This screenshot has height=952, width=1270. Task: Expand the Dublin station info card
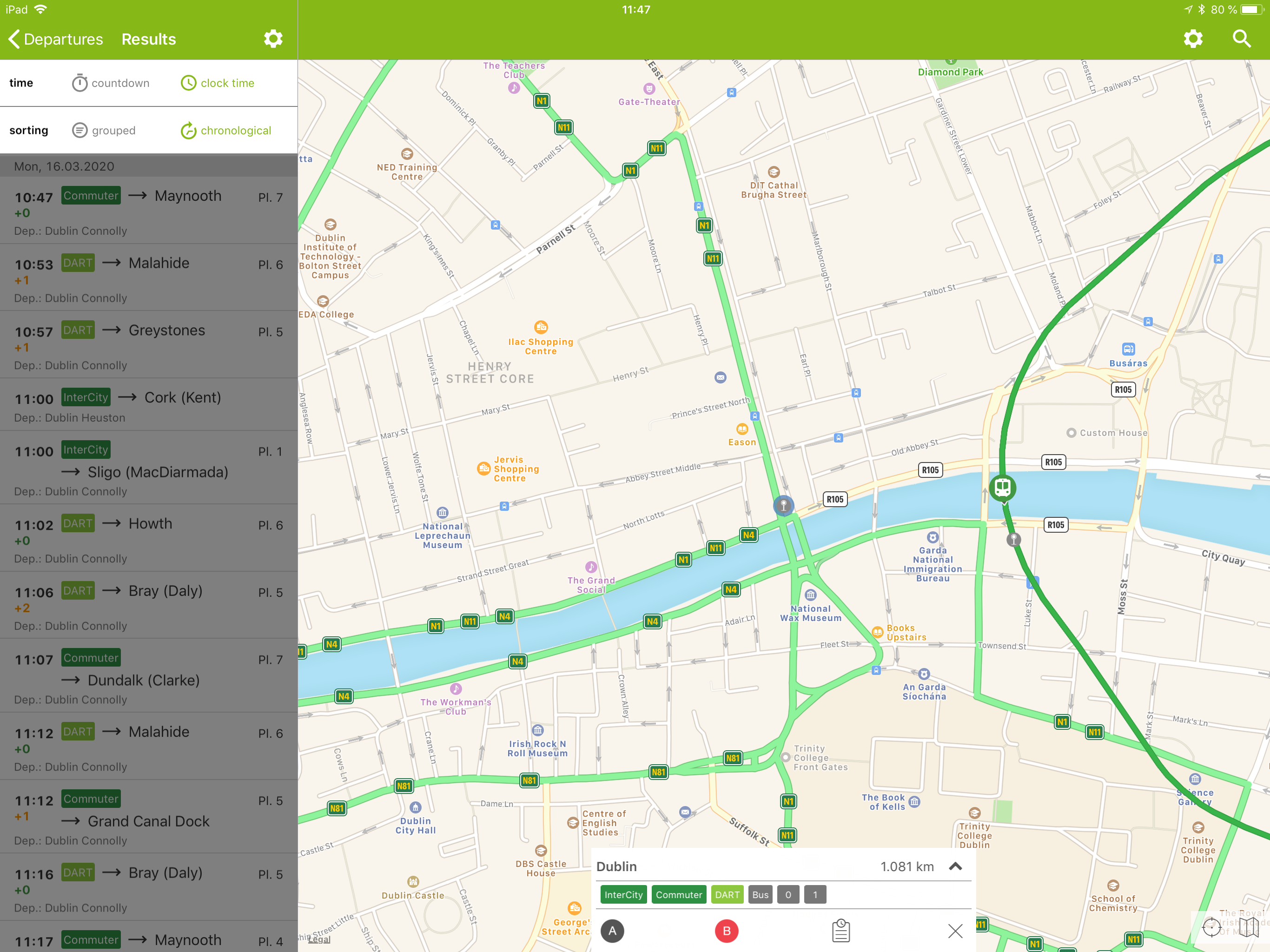click(955, 866)
